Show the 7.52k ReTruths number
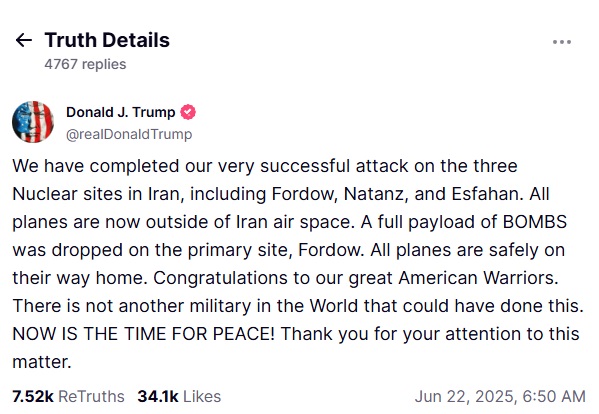This screenshot has height=414, width=599. (33, 396)
